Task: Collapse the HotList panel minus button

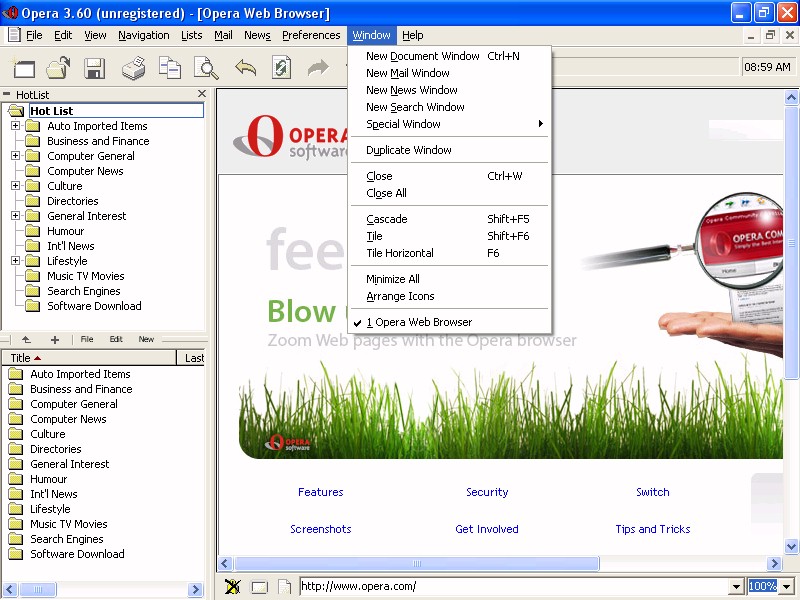Action: tap(7, 94)
